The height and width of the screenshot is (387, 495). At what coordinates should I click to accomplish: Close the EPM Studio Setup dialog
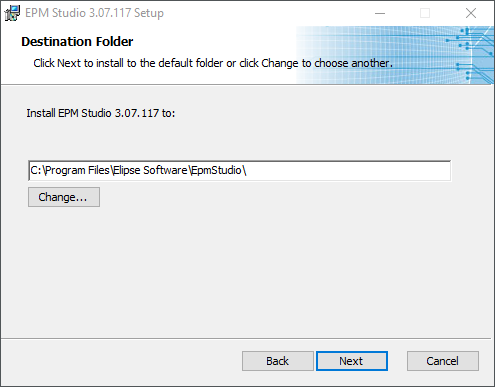coord(471,13)
